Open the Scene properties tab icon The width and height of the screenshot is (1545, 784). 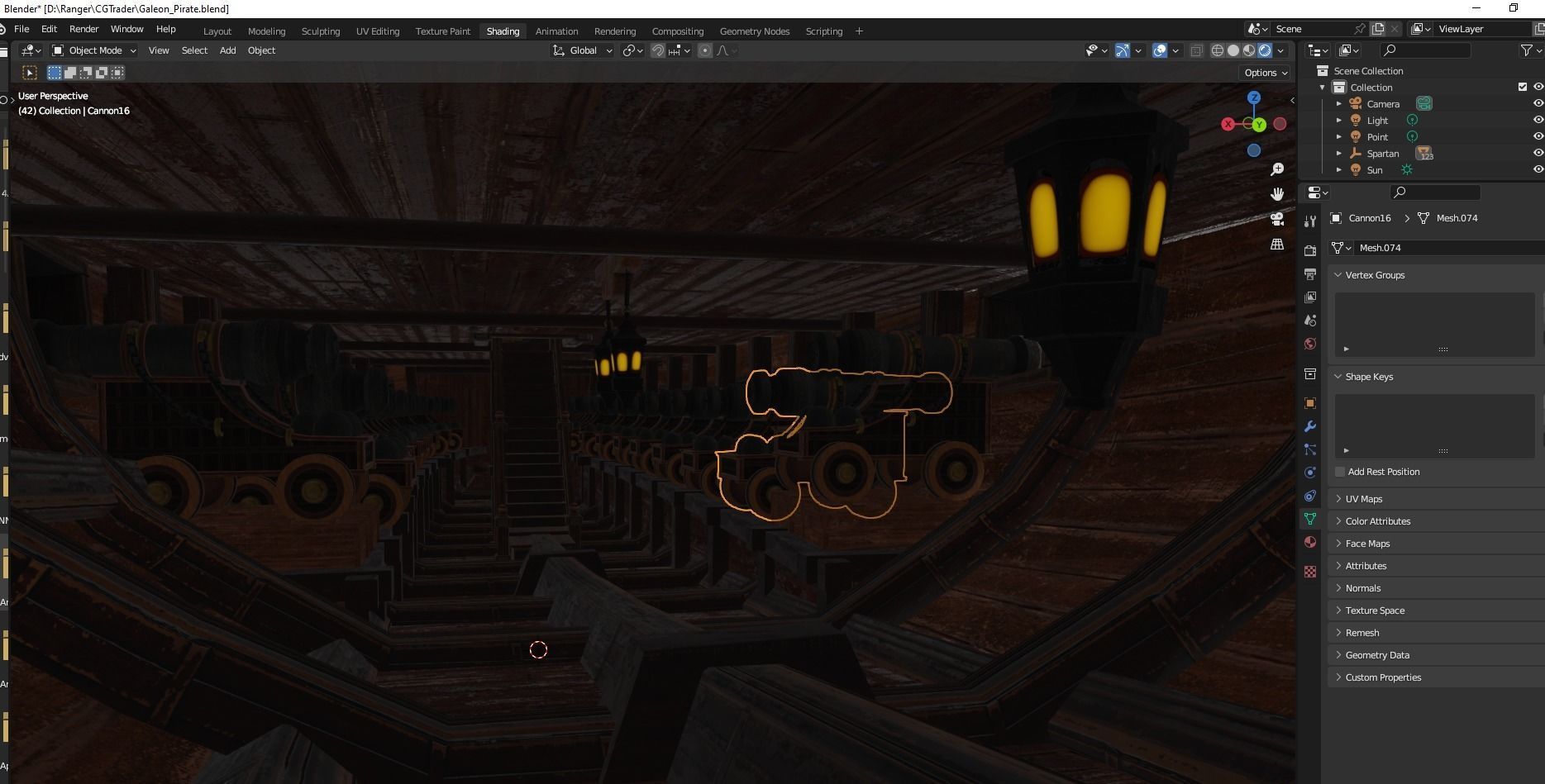coord(1310,320)
